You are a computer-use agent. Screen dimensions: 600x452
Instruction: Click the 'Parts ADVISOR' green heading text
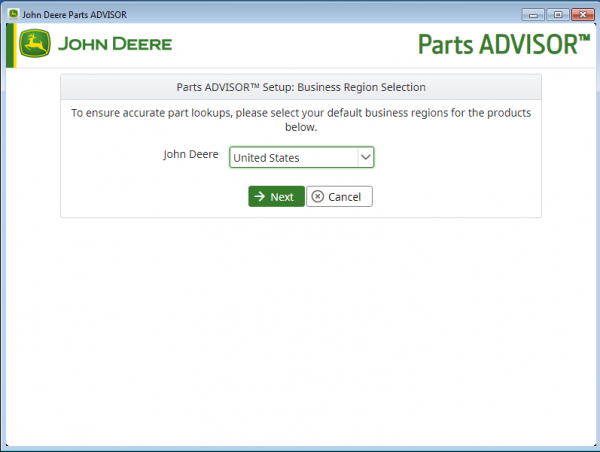[504, 44]
